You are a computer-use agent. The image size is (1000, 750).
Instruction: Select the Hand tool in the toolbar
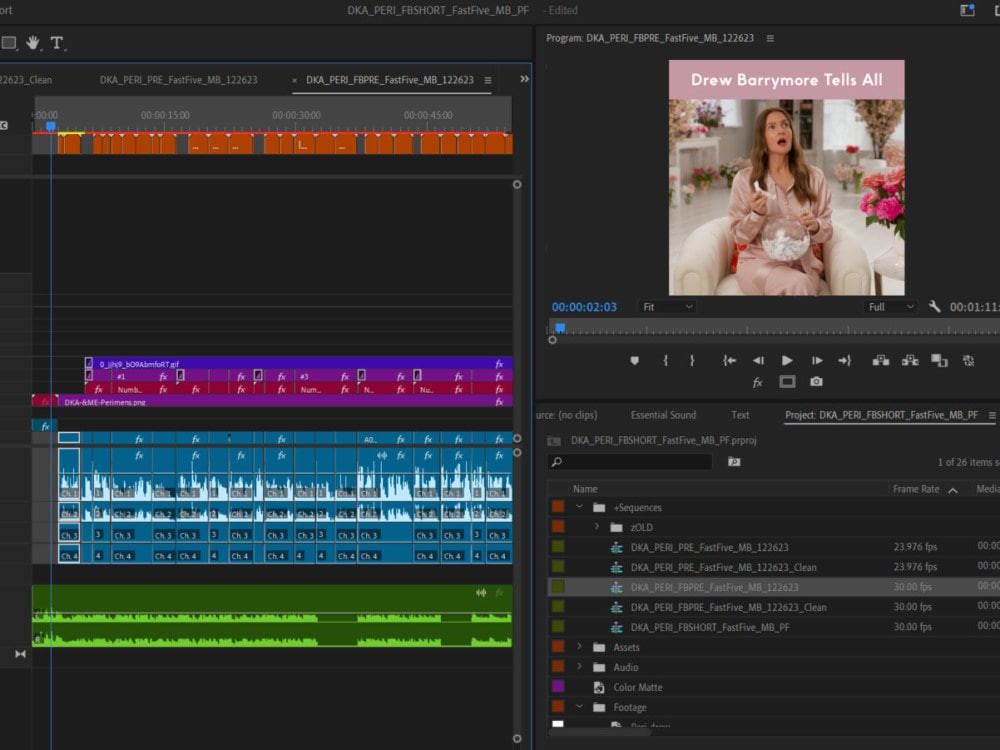(x=33, y=42)
